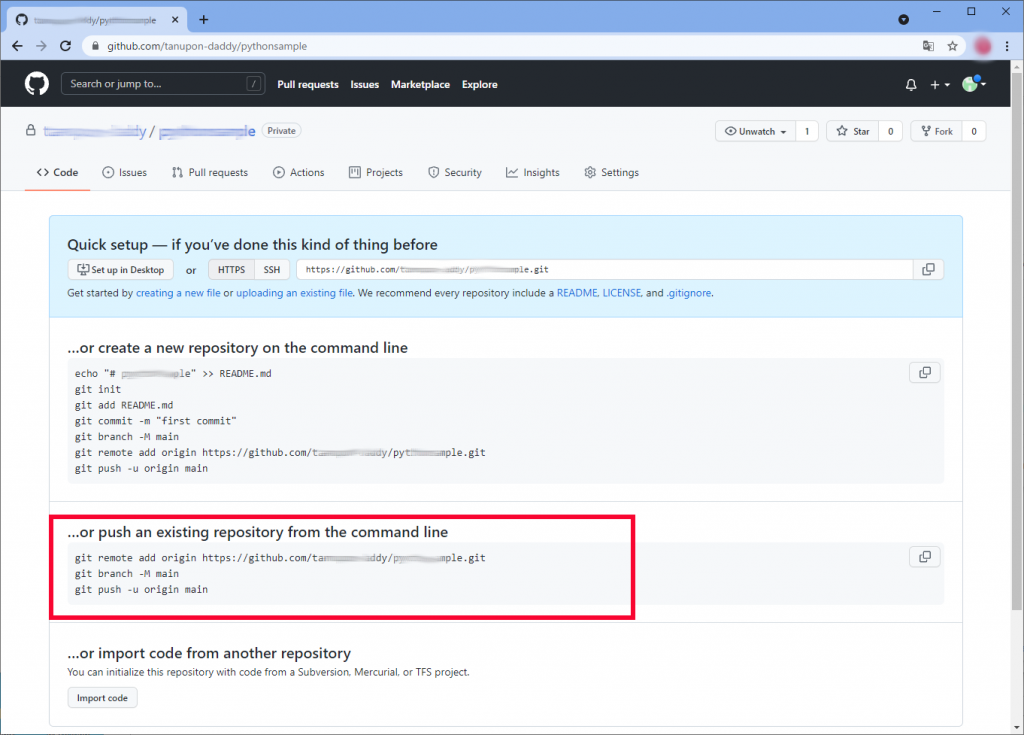Select the HTTPS protocol option
Viewport: 1024px width, 735px height.
pyautogui.click(x=231, y=270)
